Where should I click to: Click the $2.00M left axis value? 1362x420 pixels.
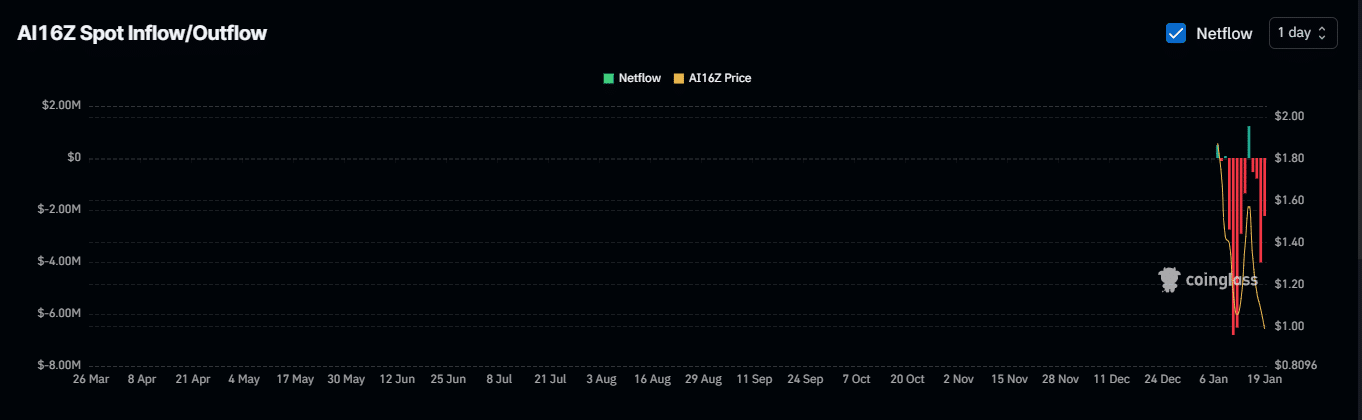[60, 106]
